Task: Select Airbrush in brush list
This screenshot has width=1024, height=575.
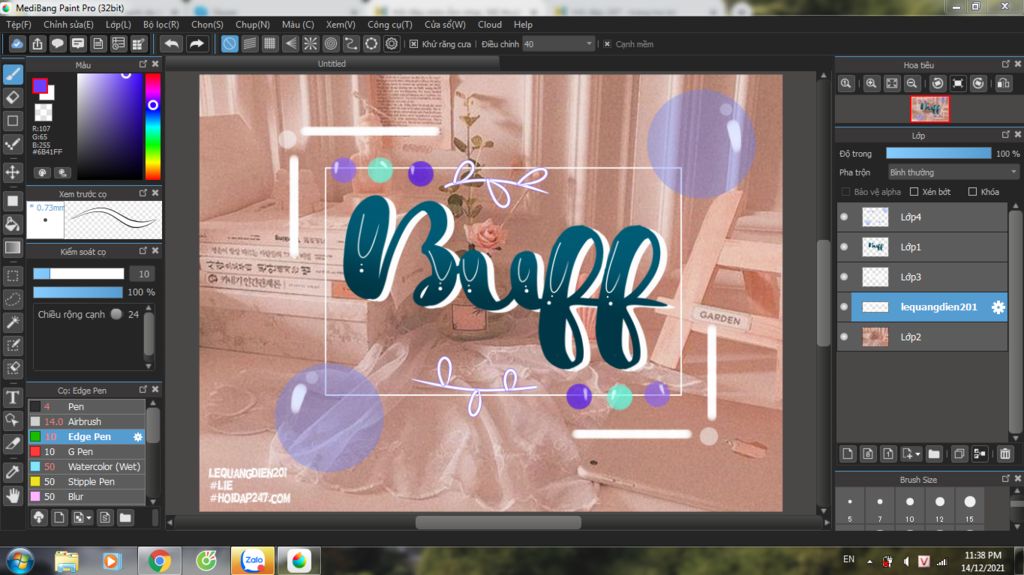Action: click(86, 421)
